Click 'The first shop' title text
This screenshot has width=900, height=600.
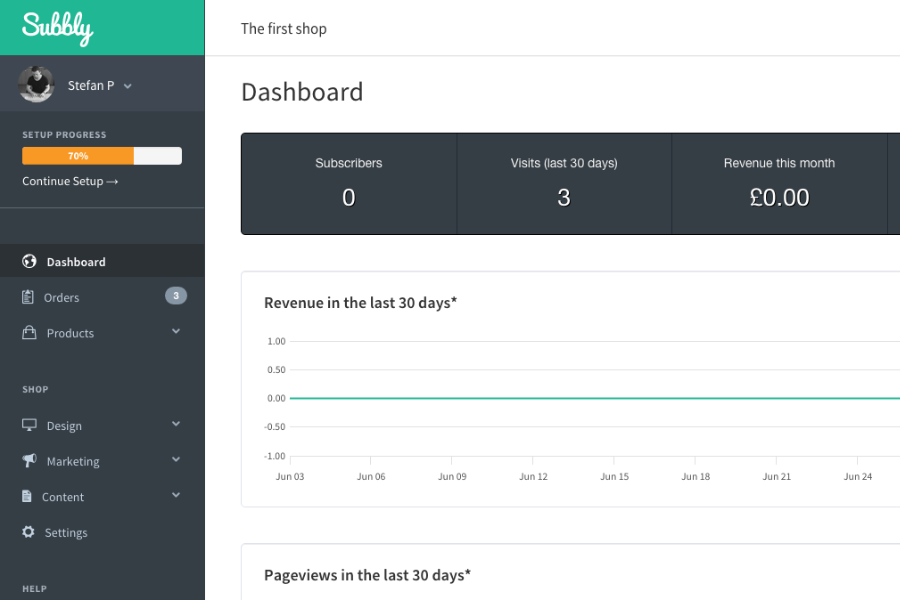click(x=284, y=29)
